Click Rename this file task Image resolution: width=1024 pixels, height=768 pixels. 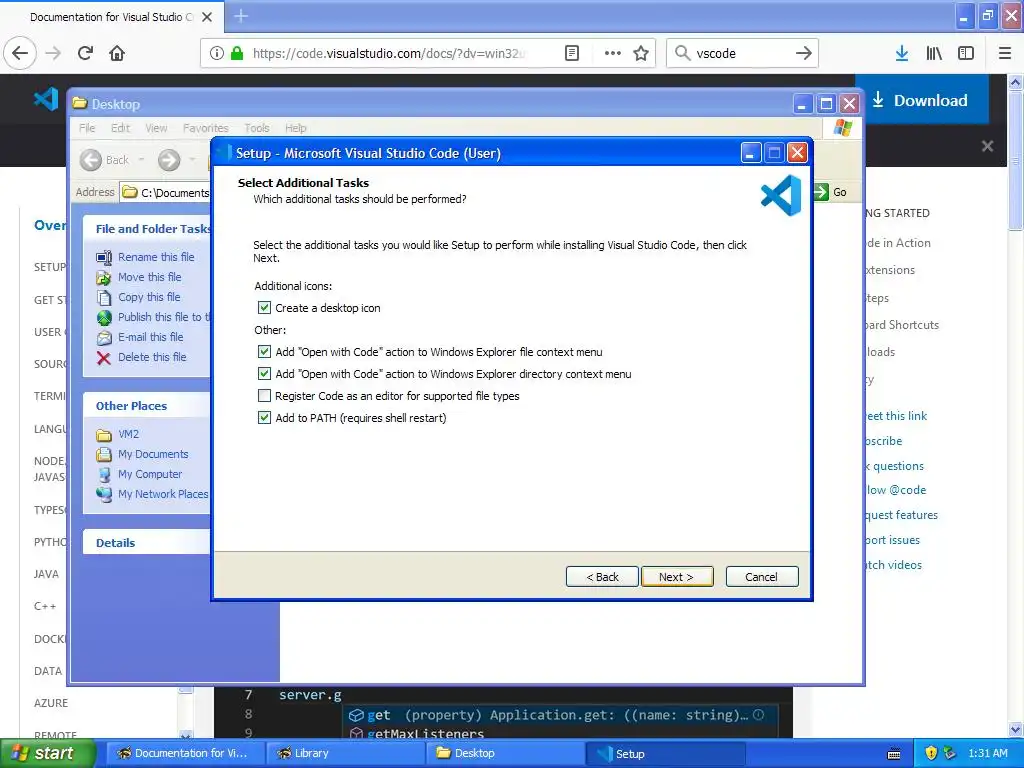pos(156,257)
